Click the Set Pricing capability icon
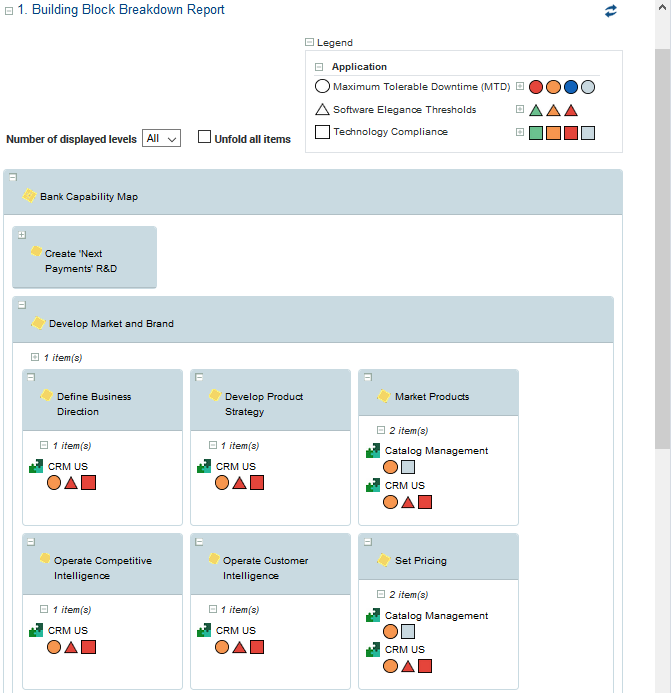Viewport: 671px width, 693px height. coord(384,560)
